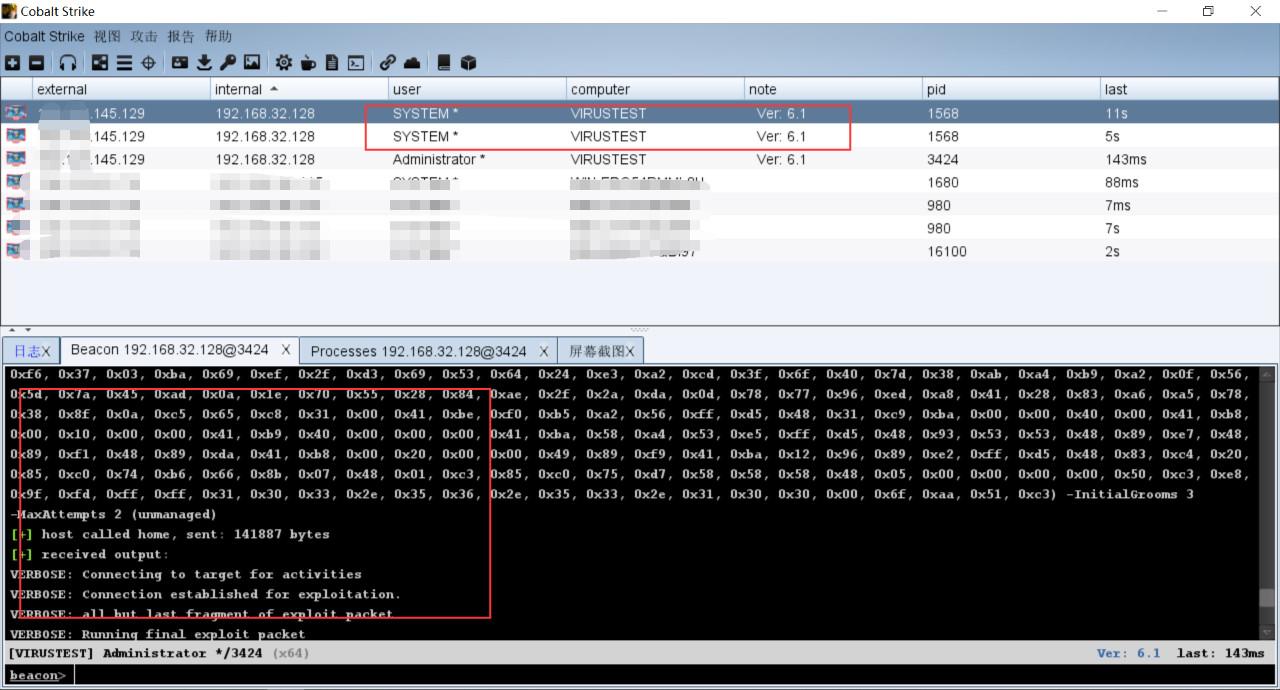Sort by the note column header
1280x690 pixels.
tap(834, 89)
